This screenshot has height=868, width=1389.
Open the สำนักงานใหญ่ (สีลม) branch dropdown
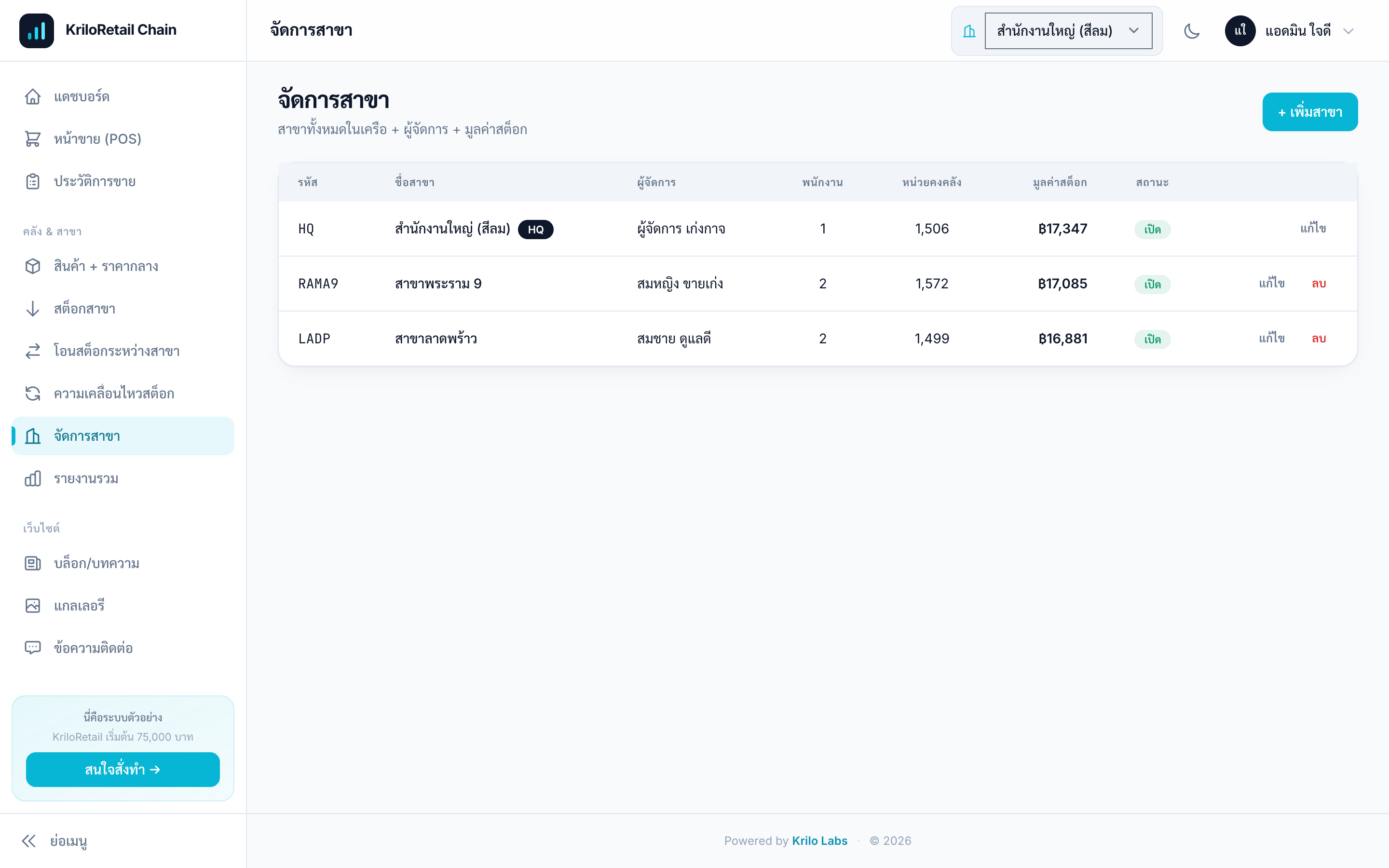point(1068,31)
